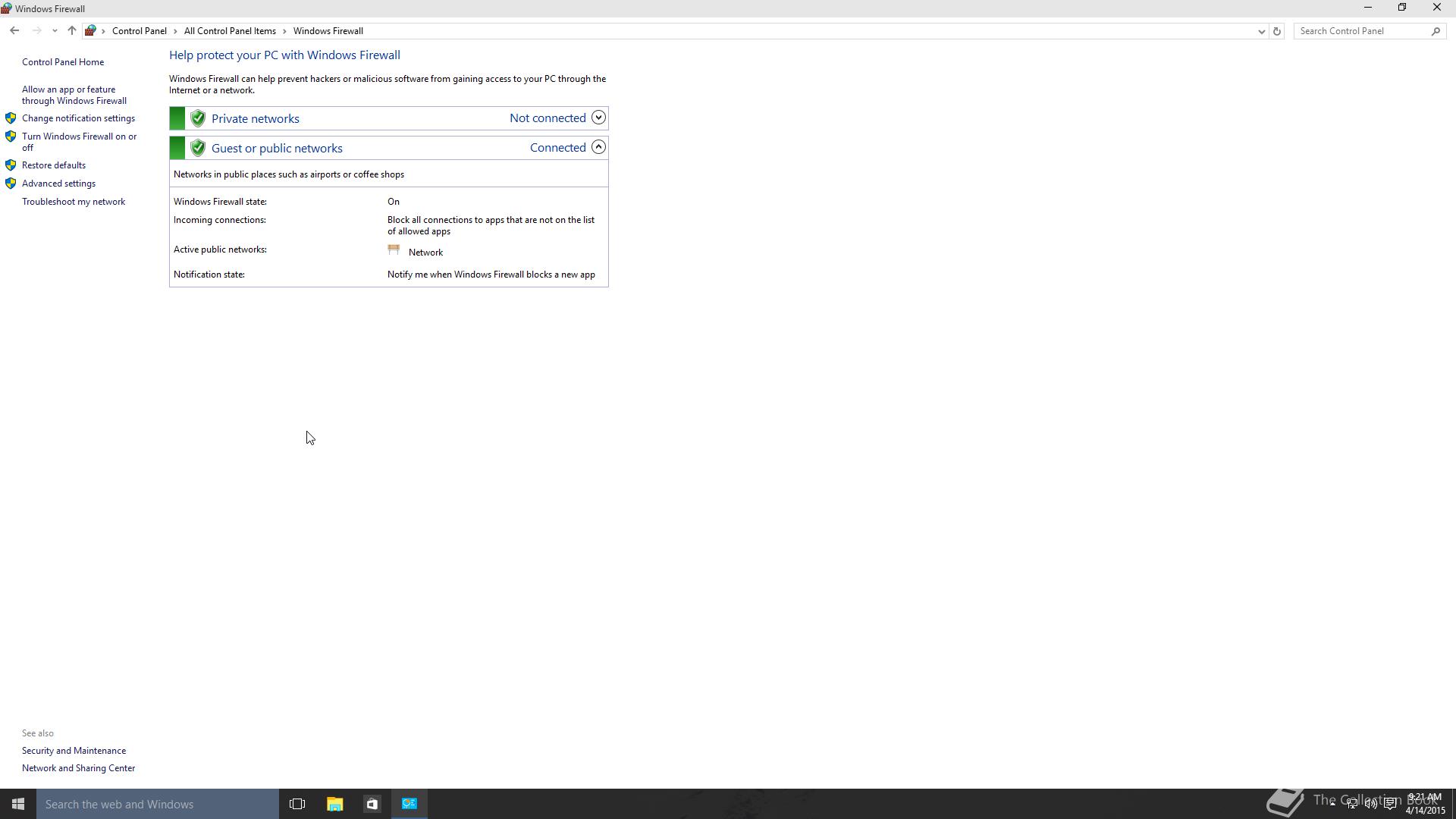Click the search magnifier icon

pos(1436,31)
